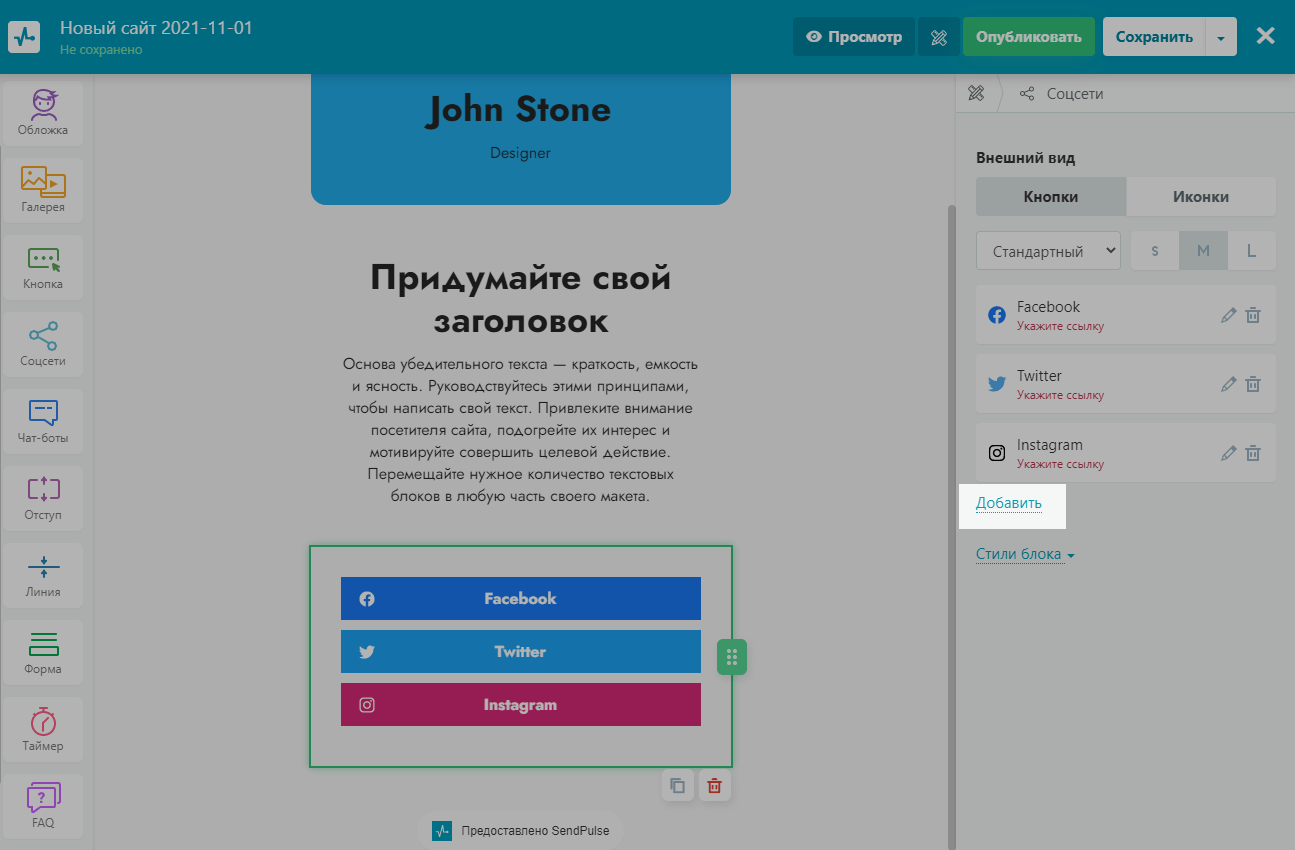Click the Instagram button on the page
This screenshot has width=1295, height=850.
point(521,704)
